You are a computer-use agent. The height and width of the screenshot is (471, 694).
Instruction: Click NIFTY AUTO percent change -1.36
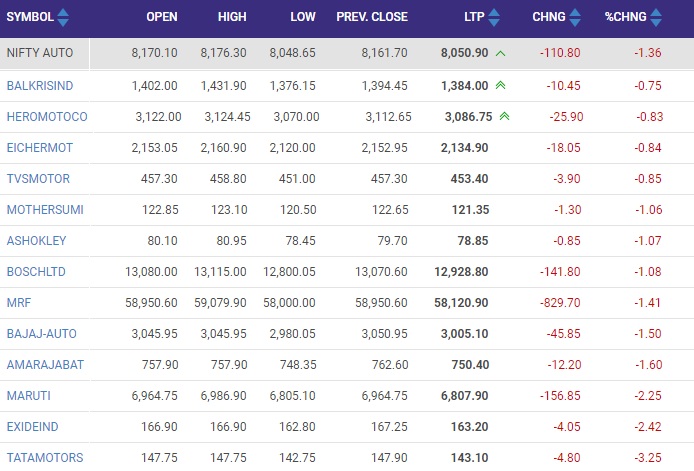click(x=648, y=53)
